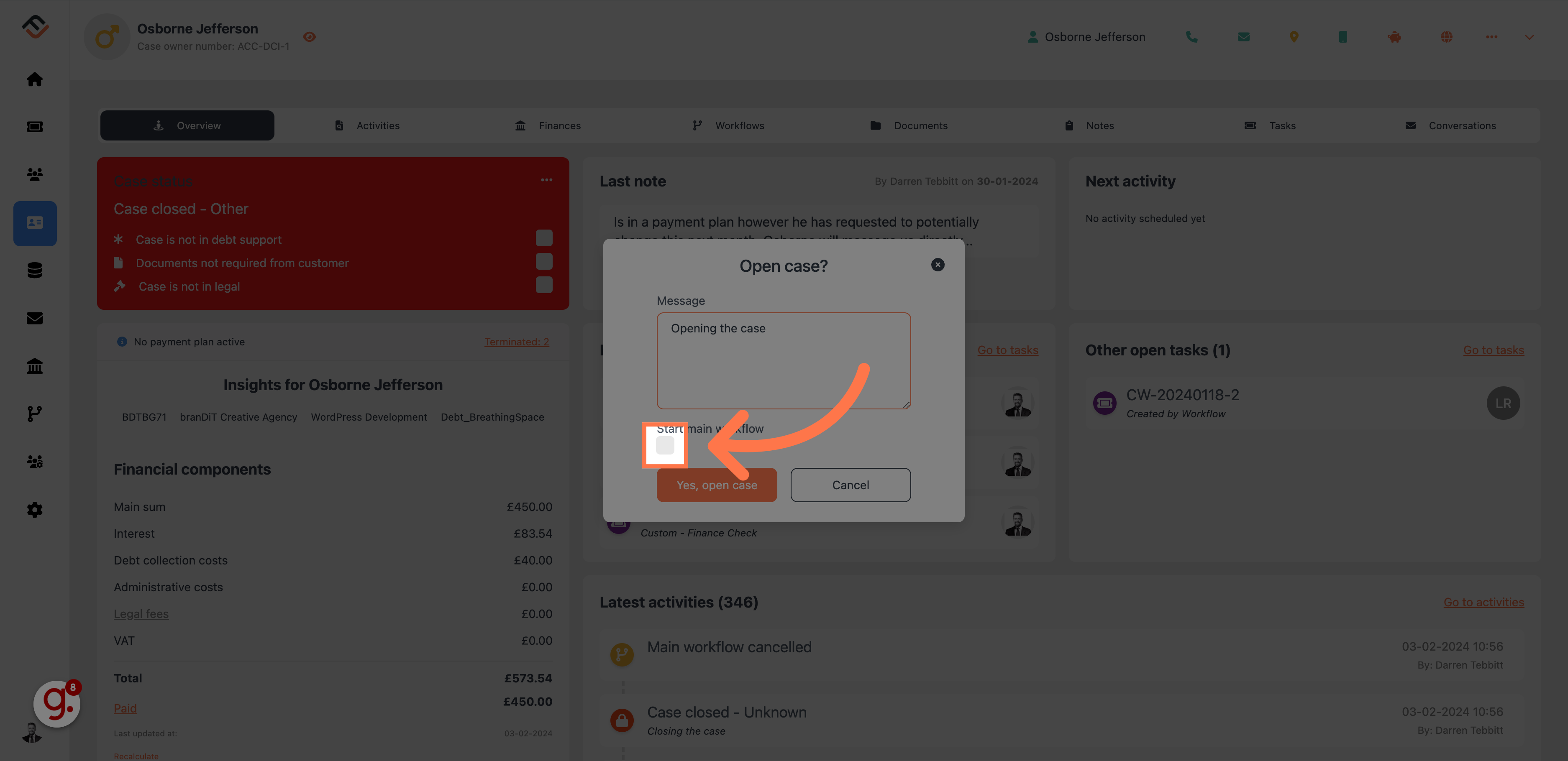
Task: Switch to the Activities tab
Action: click(378, 125)
